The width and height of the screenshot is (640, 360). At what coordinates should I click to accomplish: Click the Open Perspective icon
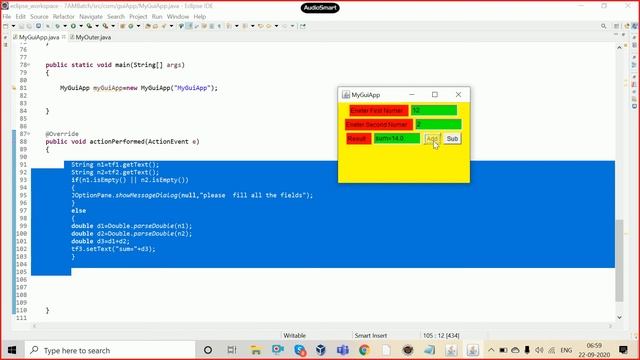pos(617,26)
